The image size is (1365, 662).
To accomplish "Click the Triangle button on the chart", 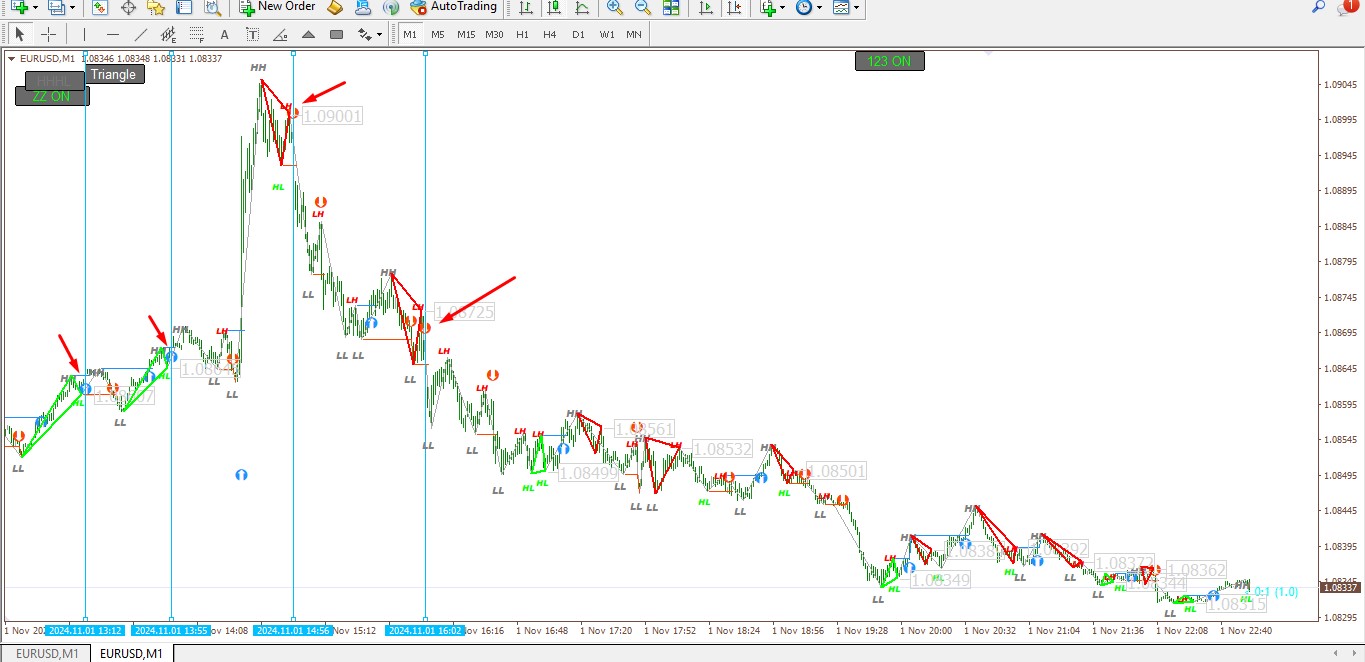I will pos(114,74).
